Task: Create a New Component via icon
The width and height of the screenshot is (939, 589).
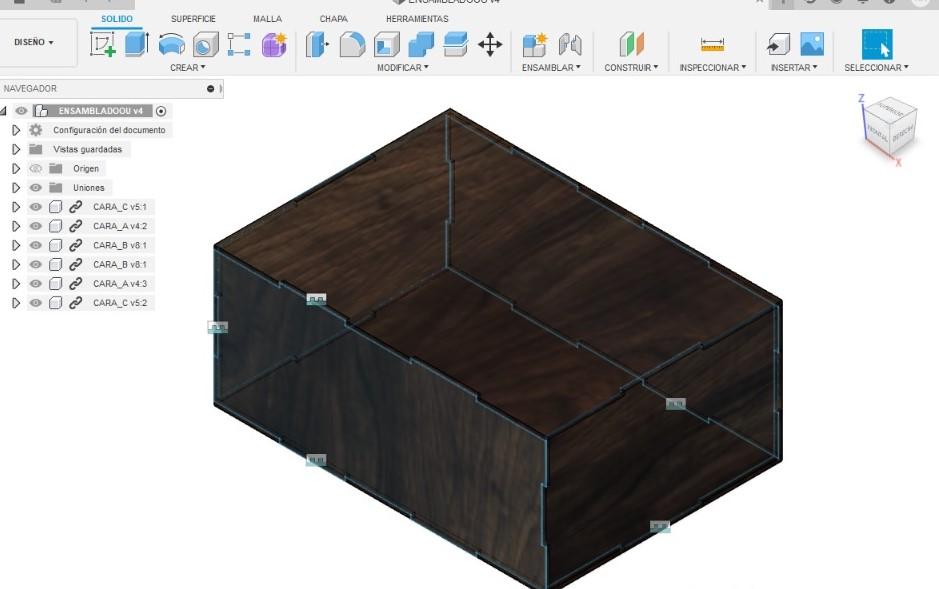Action: tap(534, 45)
